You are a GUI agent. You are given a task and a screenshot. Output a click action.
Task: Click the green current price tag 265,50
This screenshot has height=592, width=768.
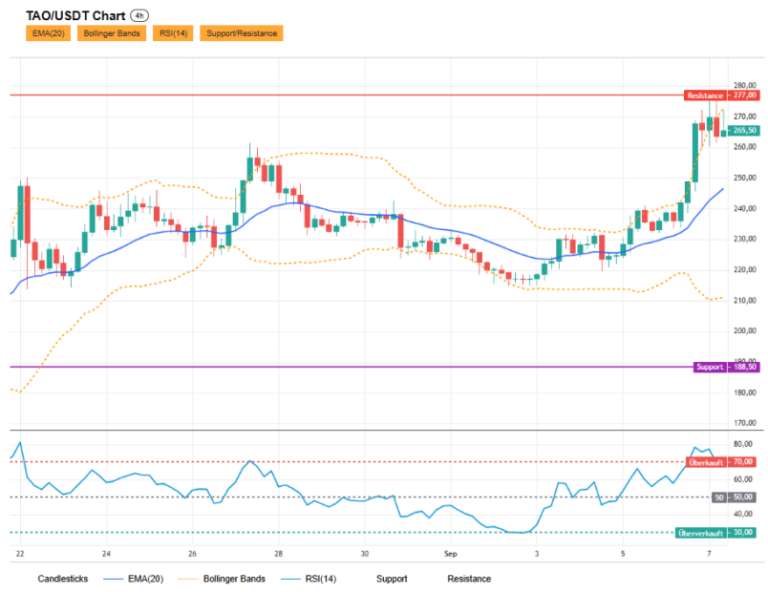744,131
